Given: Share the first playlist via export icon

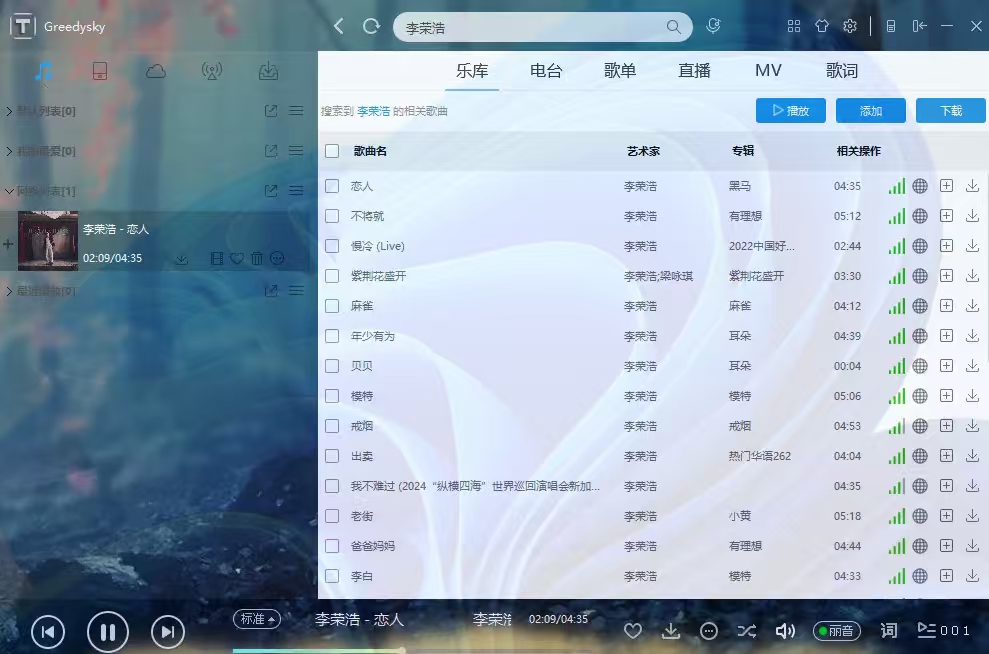Looking at the screenshot, I should pos(271,111).
